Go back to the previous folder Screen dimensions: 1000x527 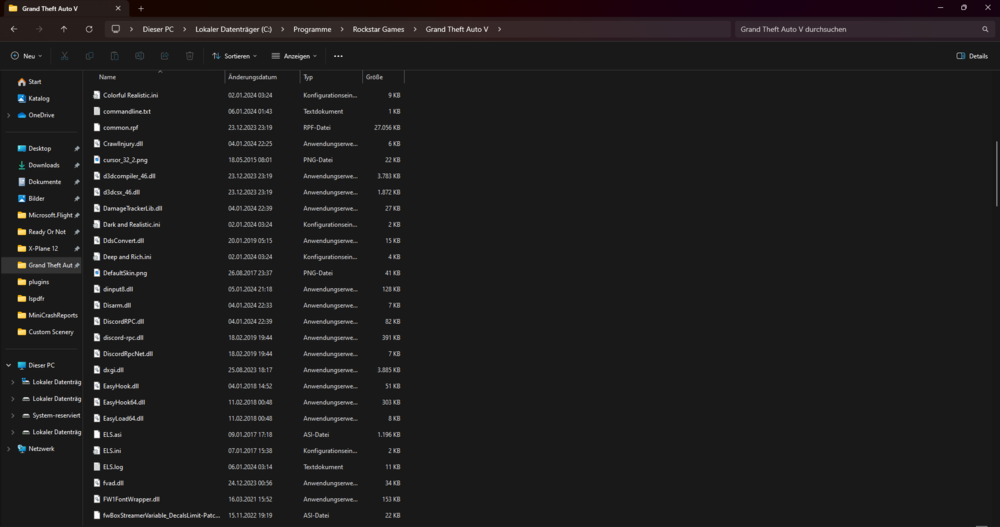click(14, 29)
